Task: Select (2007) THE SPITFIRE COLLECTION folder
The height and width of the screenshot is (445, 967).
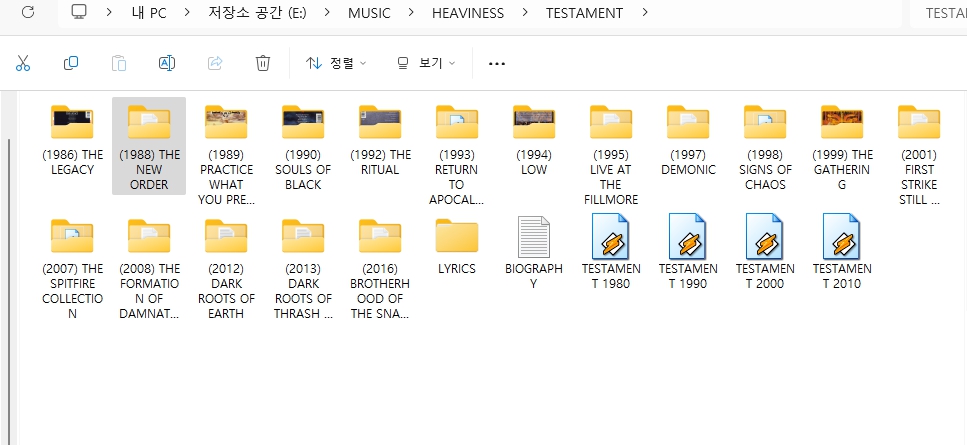Action: (x=72, y=268)
